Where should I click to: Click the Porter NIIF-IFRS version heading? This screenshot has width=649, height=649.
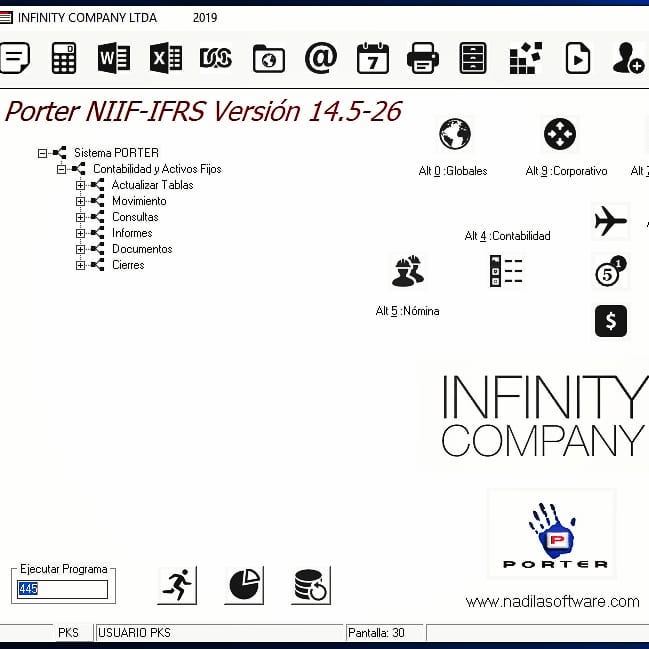(x=203, y=111)
